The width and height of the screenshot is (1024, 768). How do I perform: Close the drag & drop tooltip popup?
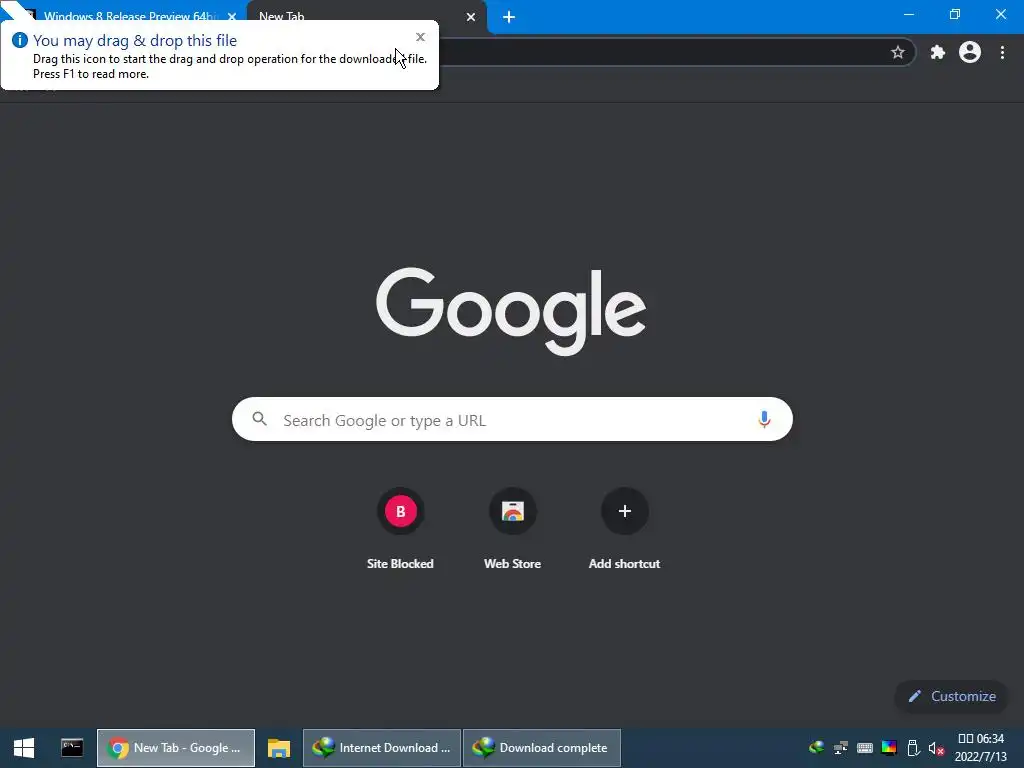point(421,37)
